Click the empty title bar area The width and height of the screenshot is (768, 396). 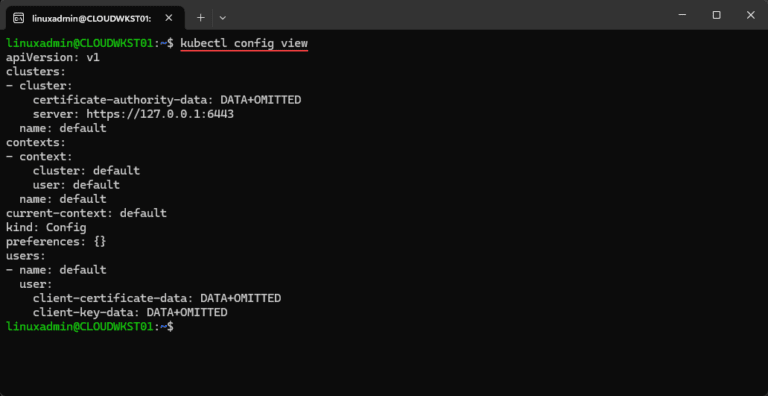tap(446, 15)
